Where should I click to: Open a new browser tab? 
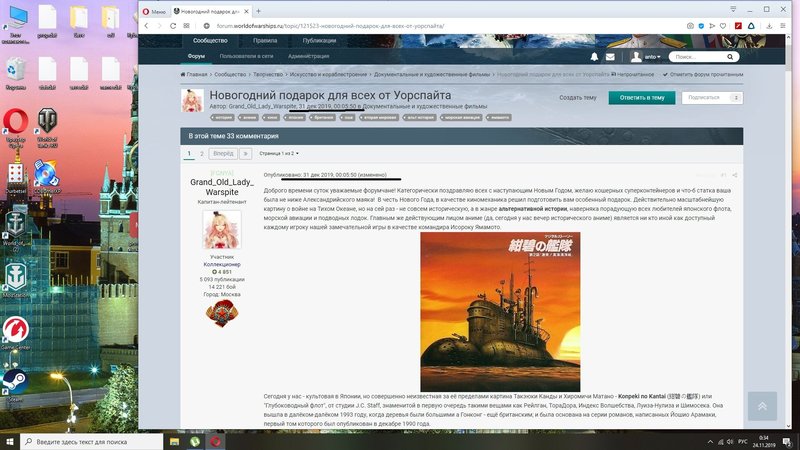(258, 11)
